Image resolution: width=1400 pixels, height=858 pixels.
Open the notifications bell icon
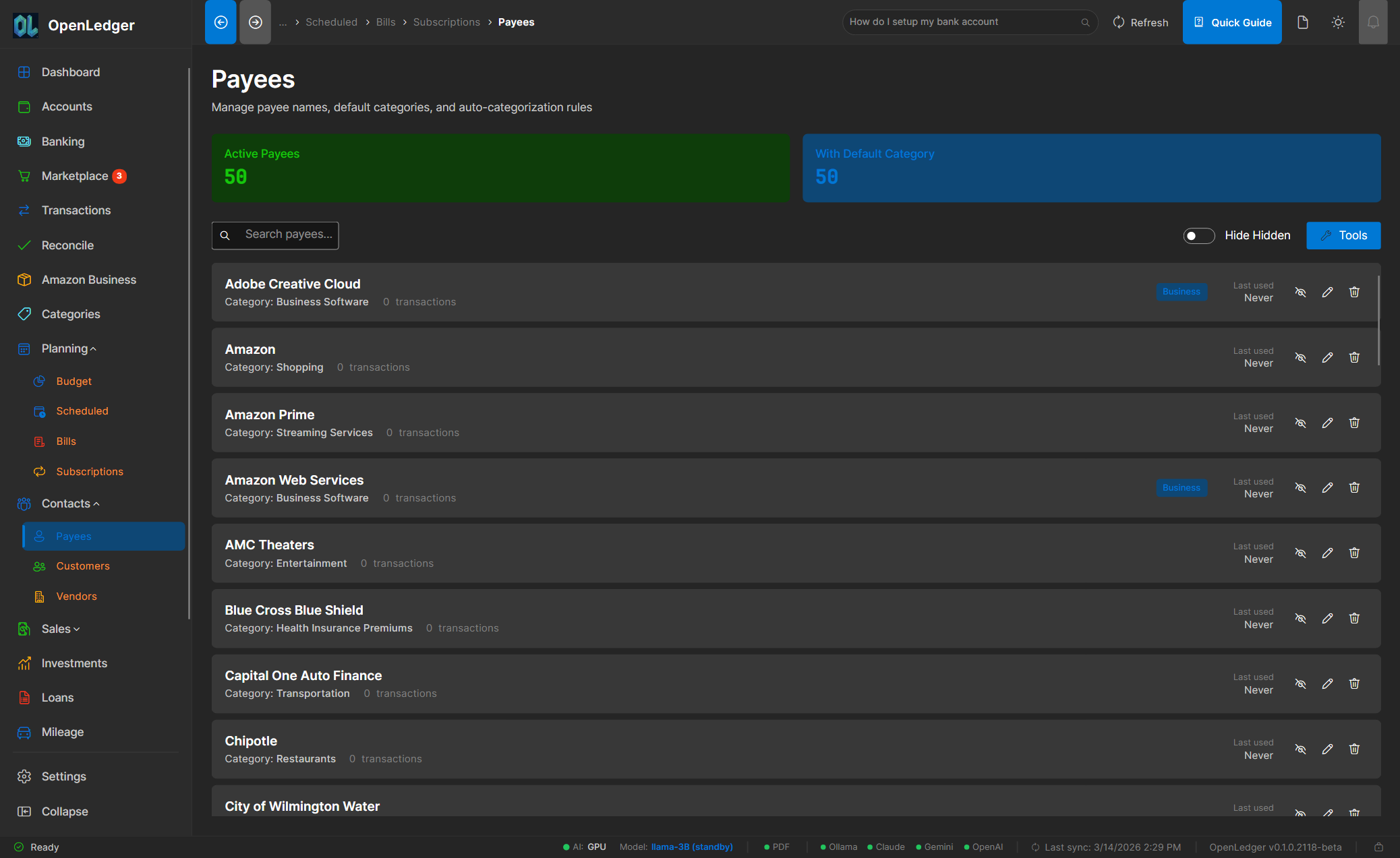[x=1373, y=22]
